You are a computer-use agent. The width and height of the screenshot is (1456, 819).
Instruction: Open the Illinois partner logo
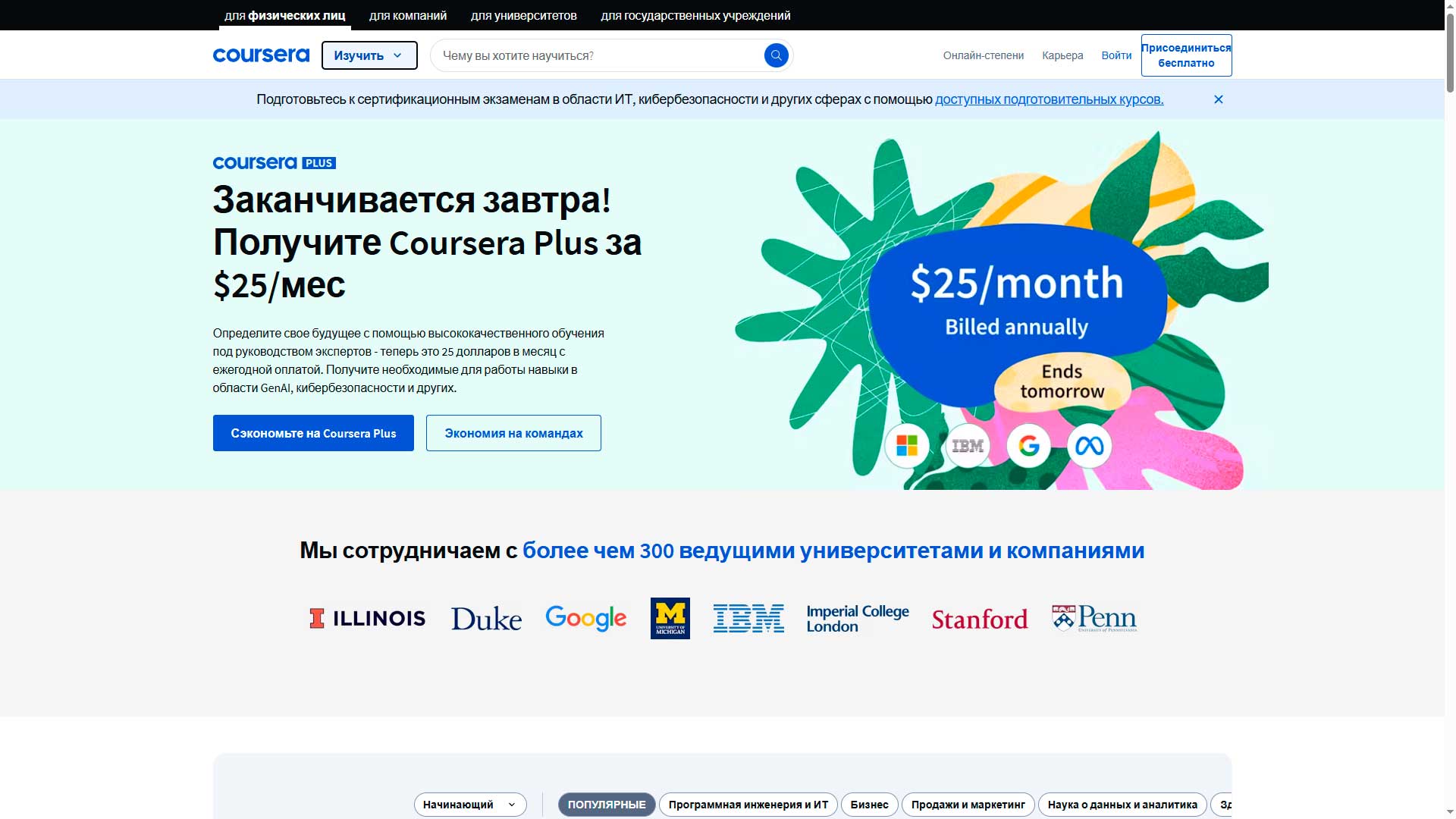click(x=367, y=618)
